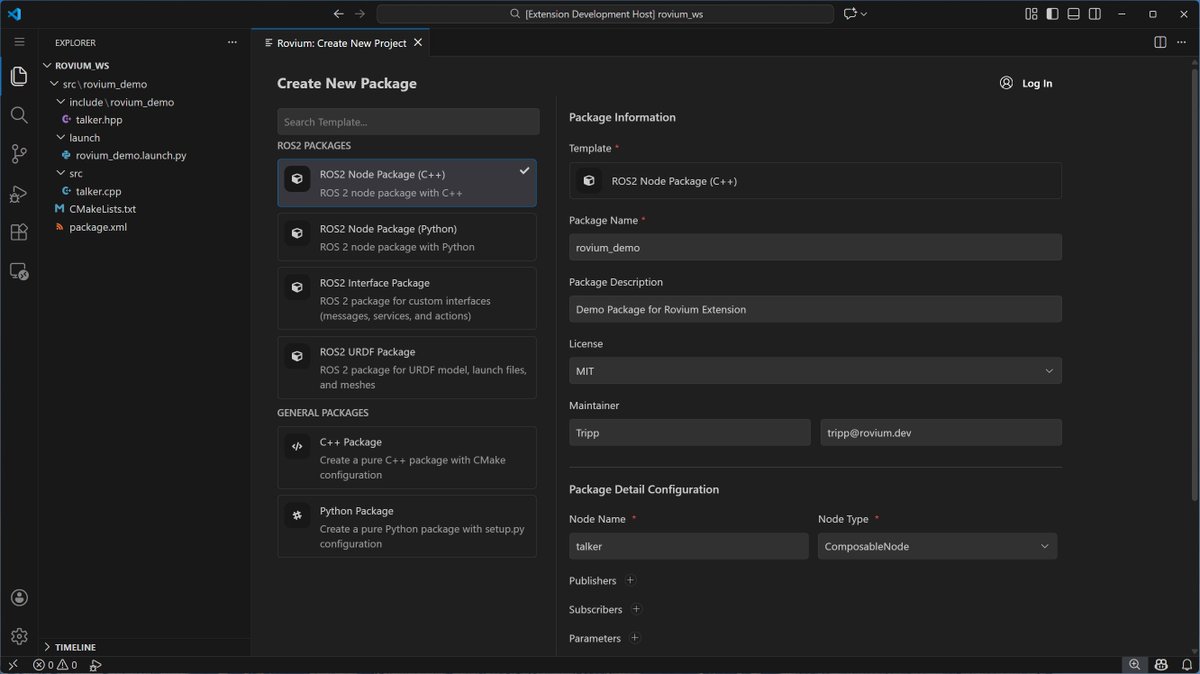Open the Explorer Views and More Actions ellipsis
The height and width of the screenshot is (674, 1200).
(232, 42)
